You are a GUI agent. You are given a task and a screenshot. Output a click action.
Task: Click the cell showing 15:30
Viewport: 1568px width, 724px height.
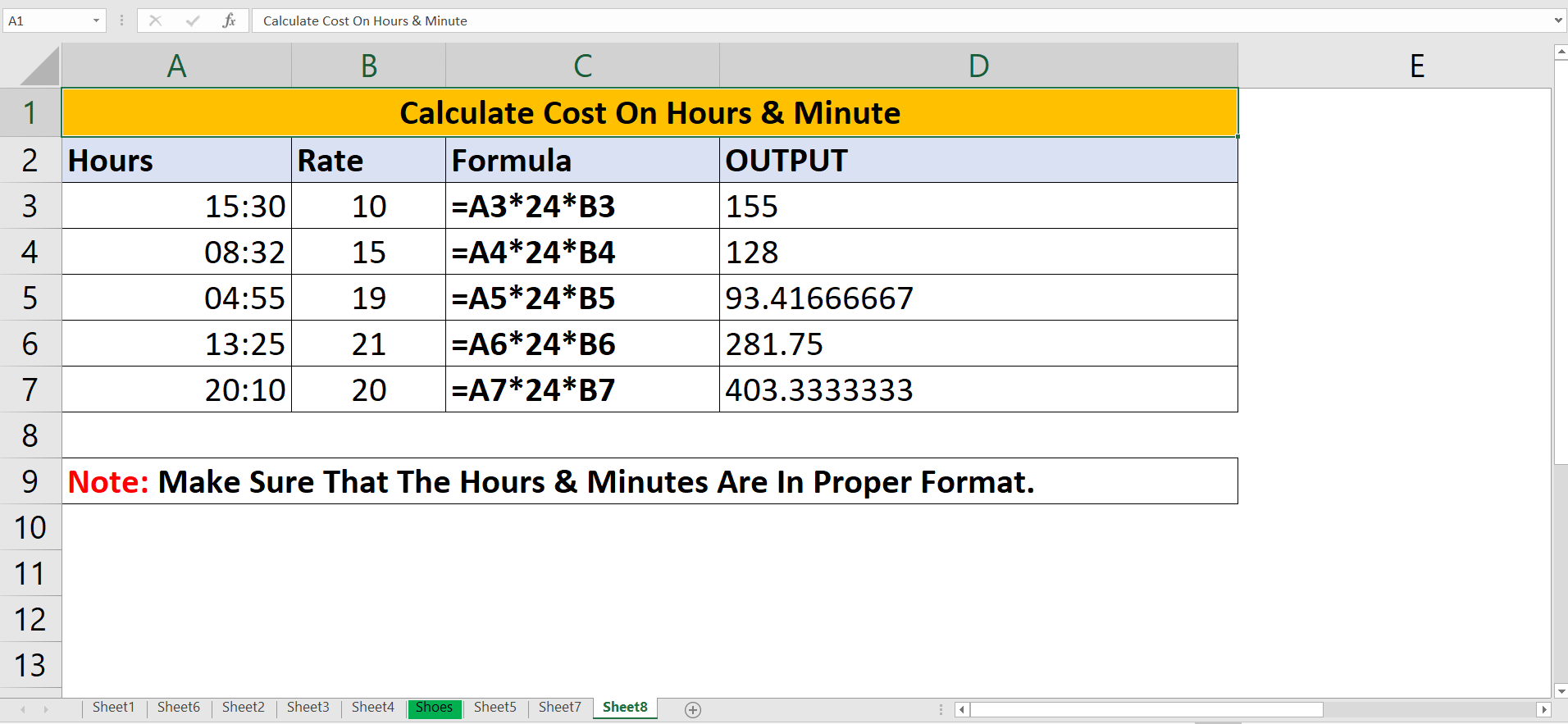(x=176, y=206)
